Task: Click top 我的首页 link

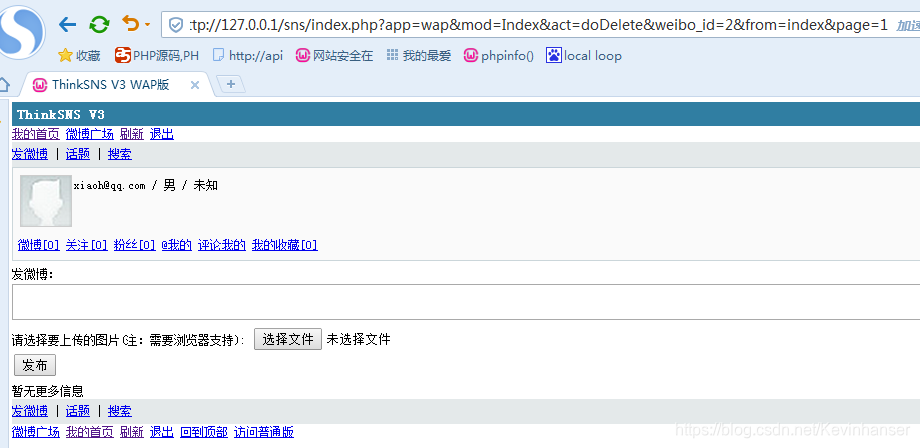Action: (x=36, y=134)
